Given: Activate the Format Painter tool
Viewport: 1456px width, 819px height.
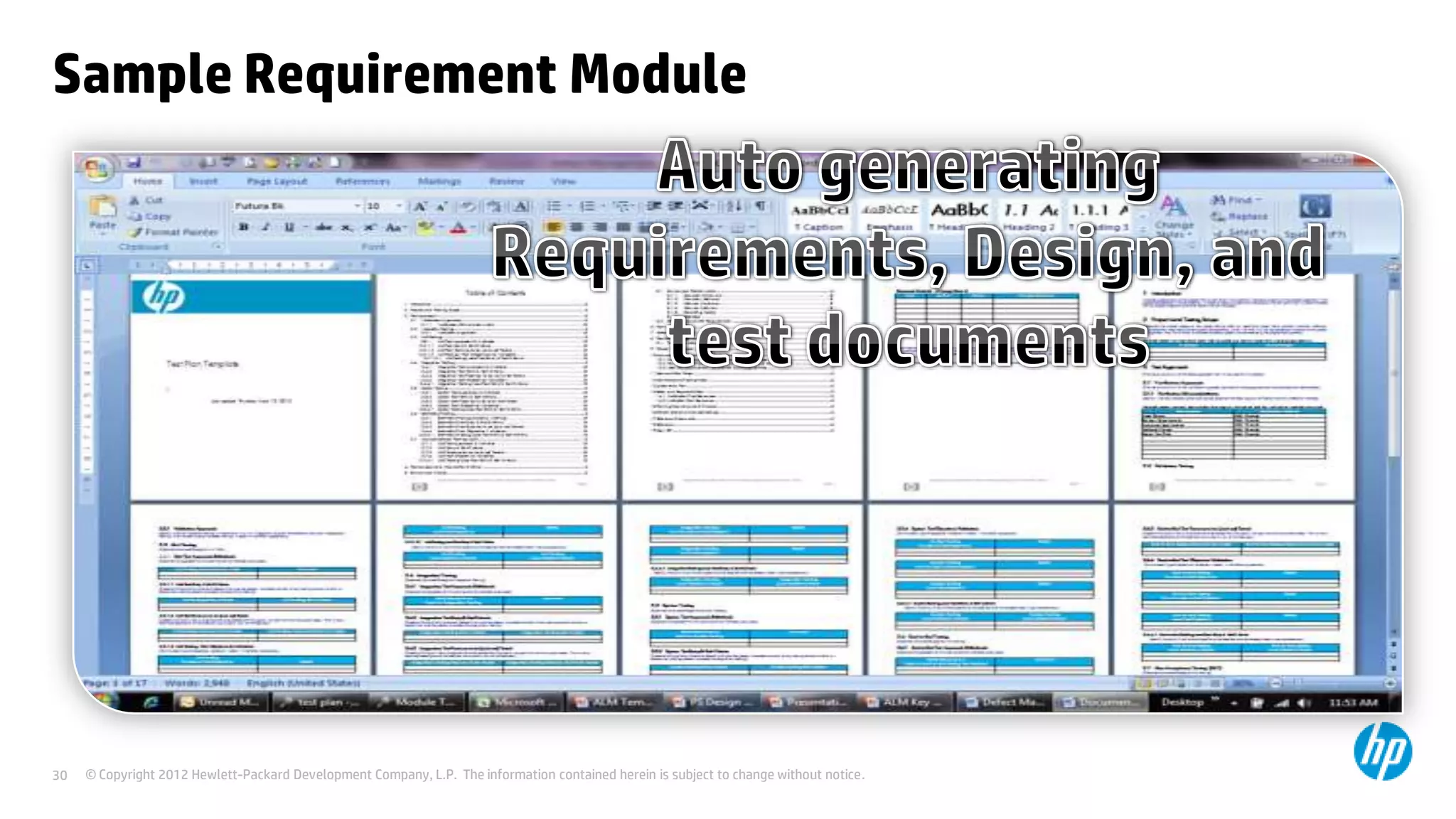Looking at the screenshot, I should [x=173, y=232].
